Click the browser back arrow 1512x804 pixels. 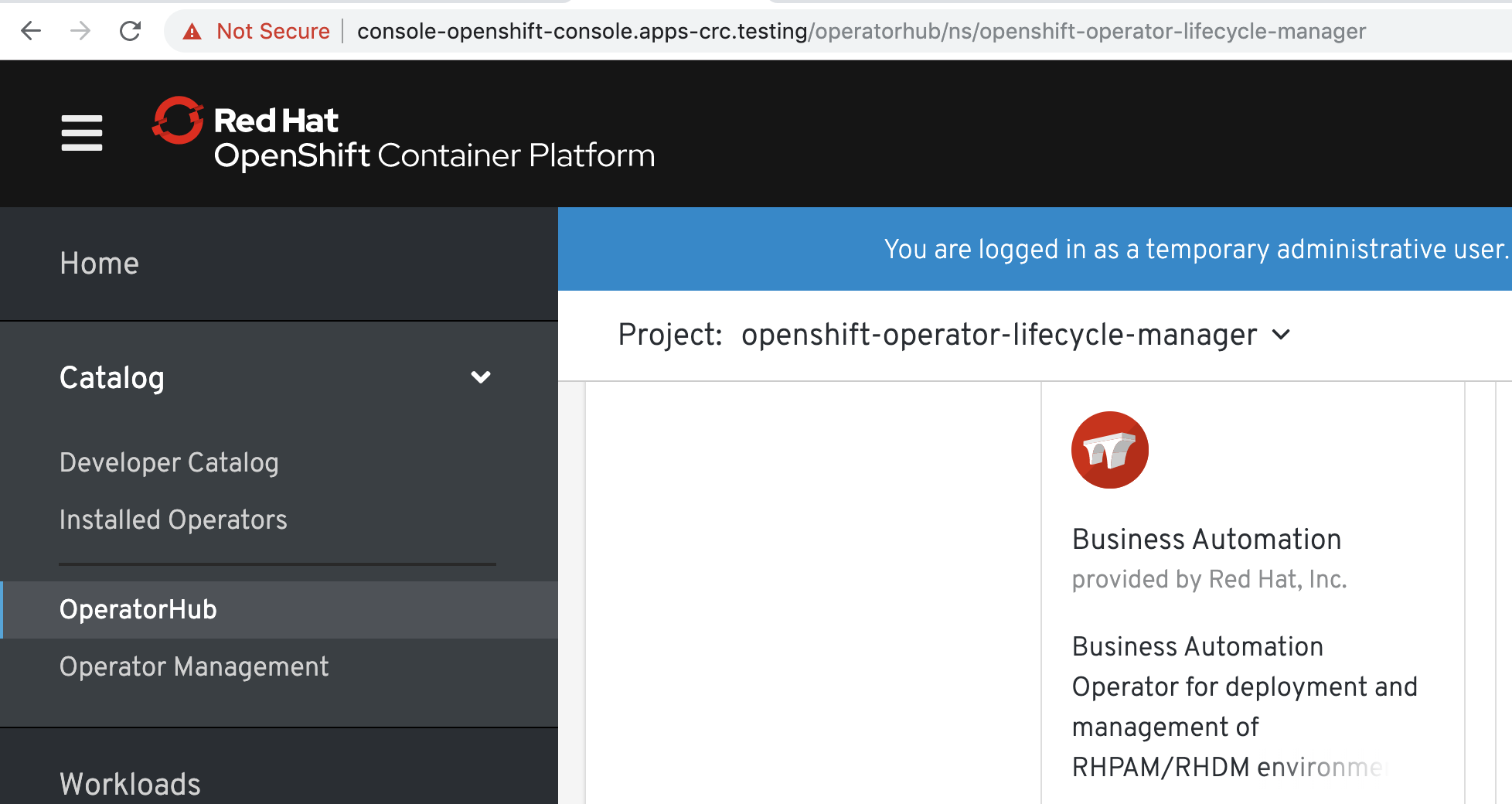pos(31,31)
